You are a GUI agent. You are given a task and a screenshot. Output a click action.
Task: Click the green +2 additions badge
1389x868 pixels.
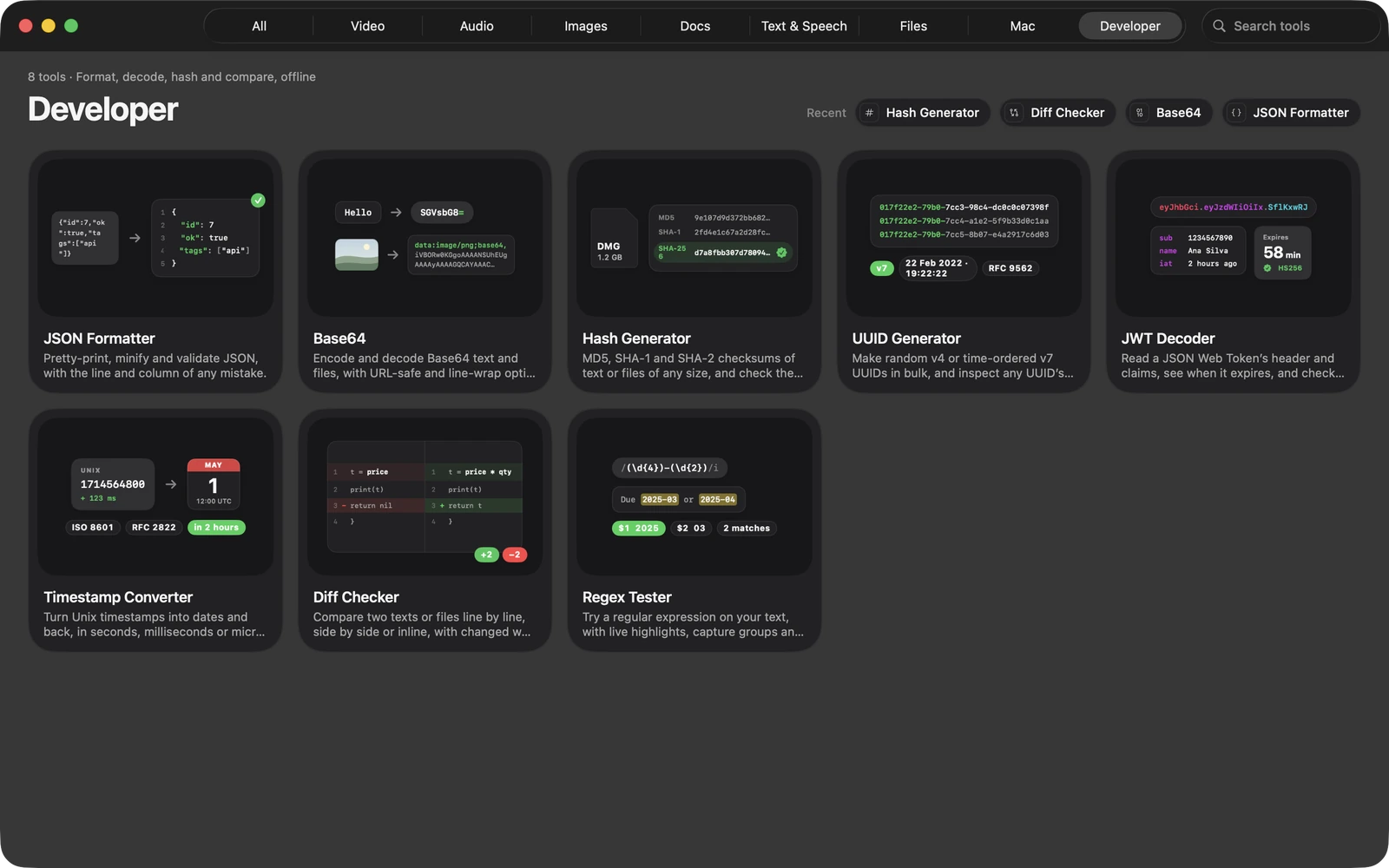coord(486,555)
